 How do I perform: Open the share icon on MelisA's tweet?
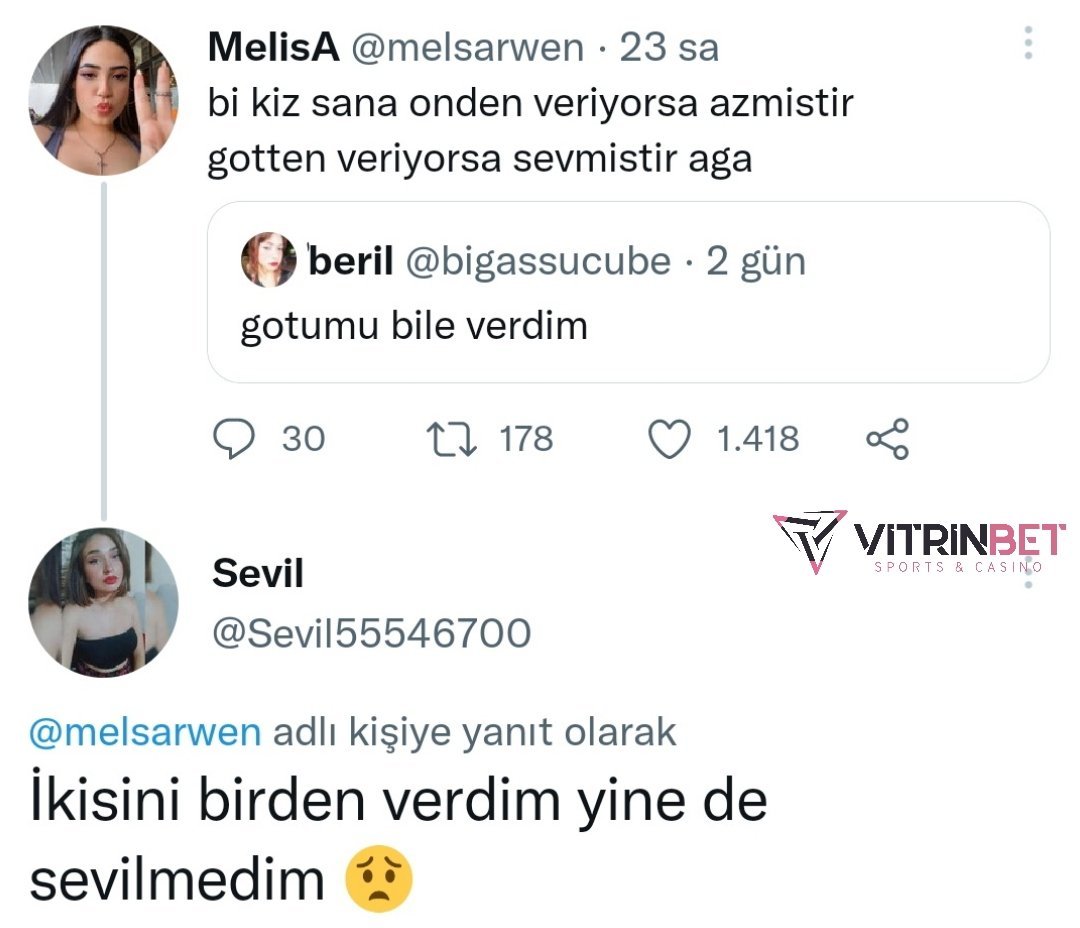887,439
